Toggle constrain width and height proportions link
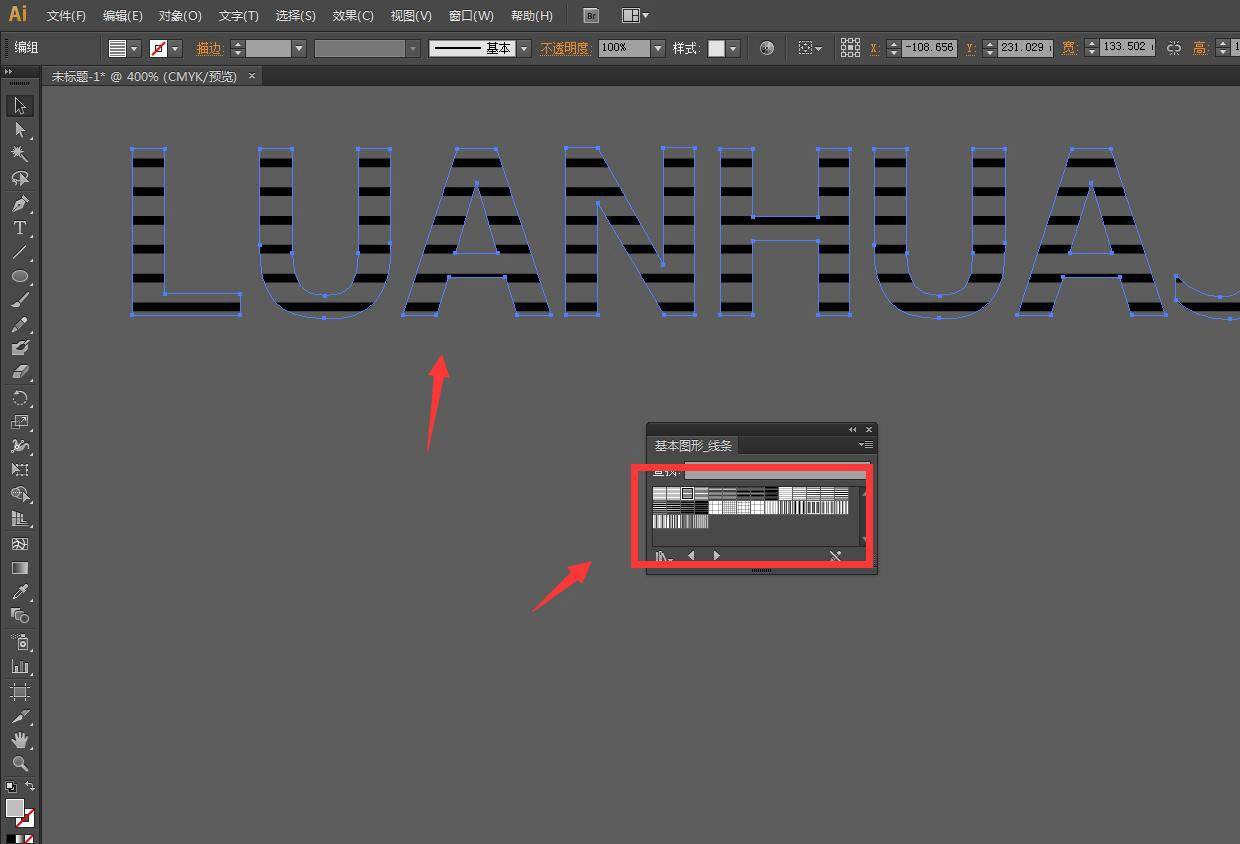 (1174, 48)
